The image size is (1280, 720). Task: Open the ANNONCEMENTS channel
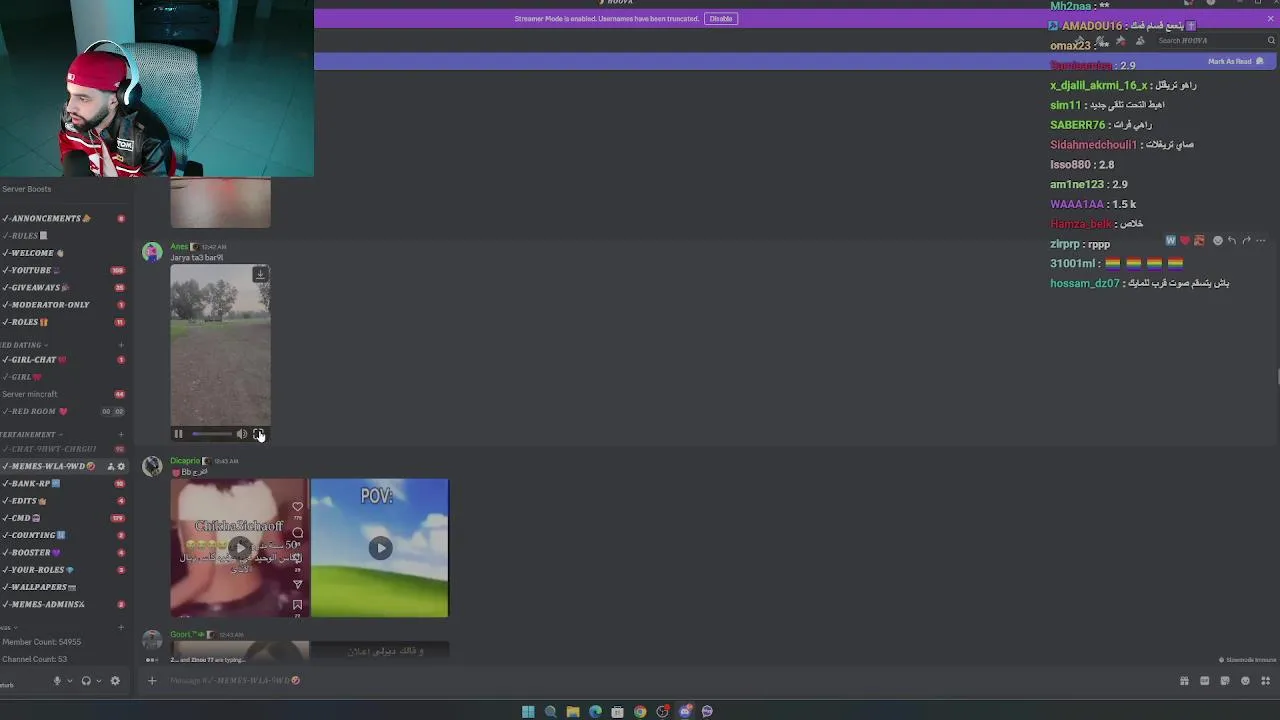(x=62, y=218)
